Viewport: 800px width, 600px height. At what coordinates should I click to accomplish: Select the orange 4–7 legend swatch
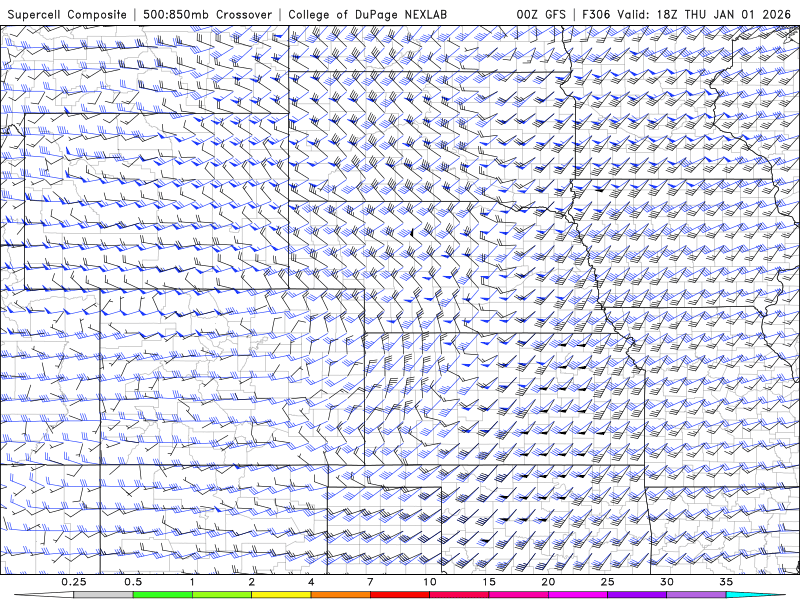point(340,595)
